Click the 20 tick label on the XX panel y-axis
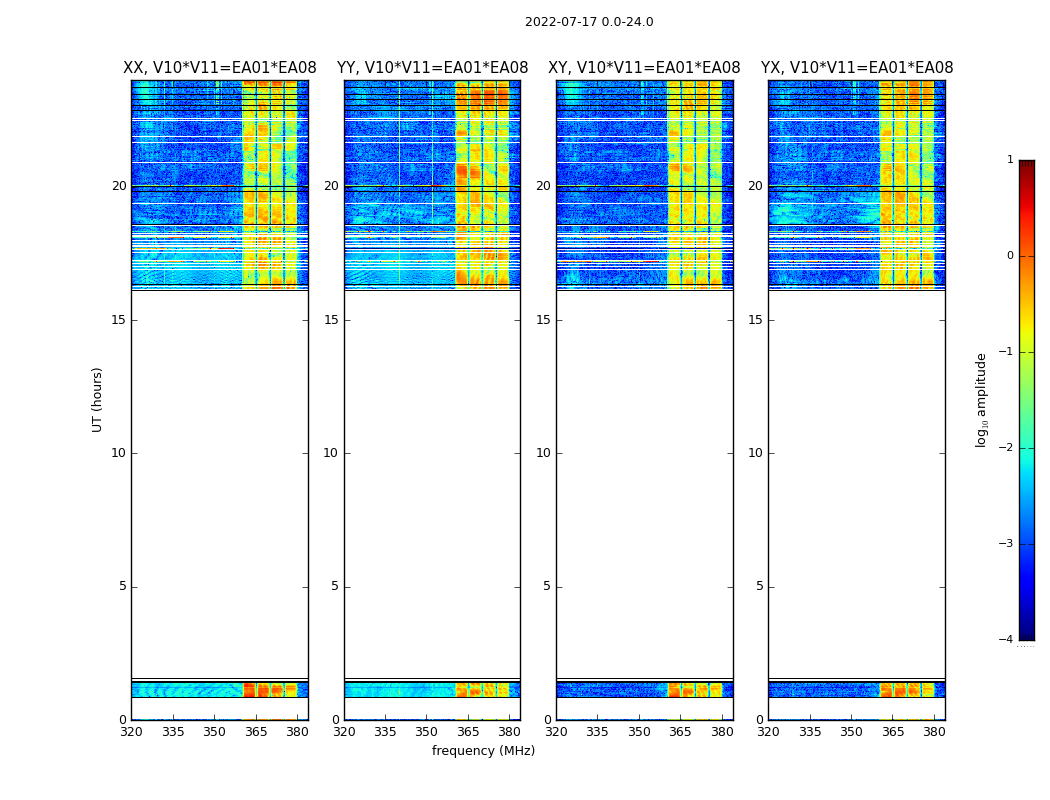 tap(119, 186)
